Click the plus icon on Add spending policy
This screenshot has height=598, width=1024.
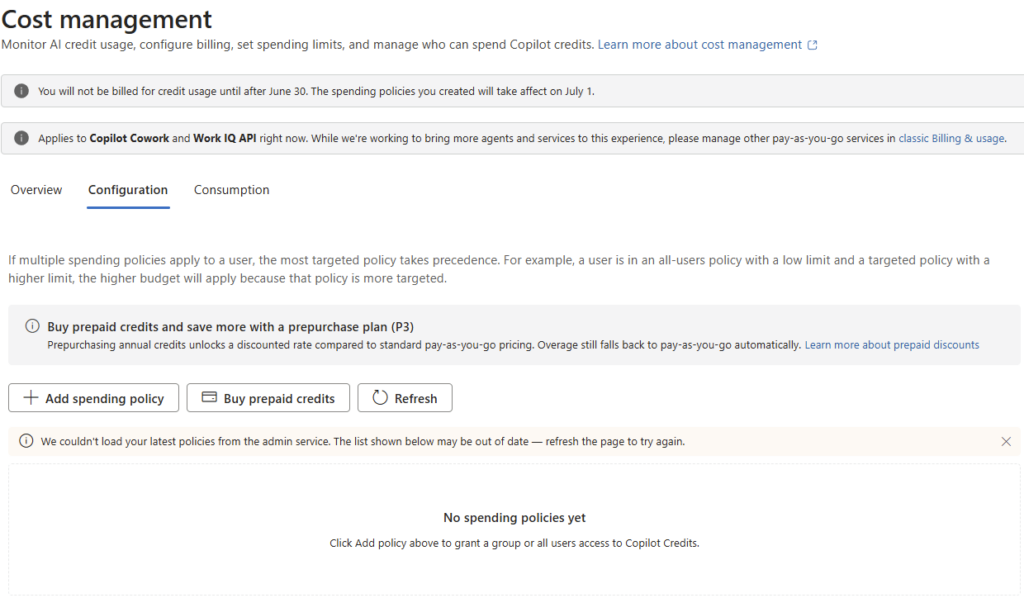click(x=31, y=398)
